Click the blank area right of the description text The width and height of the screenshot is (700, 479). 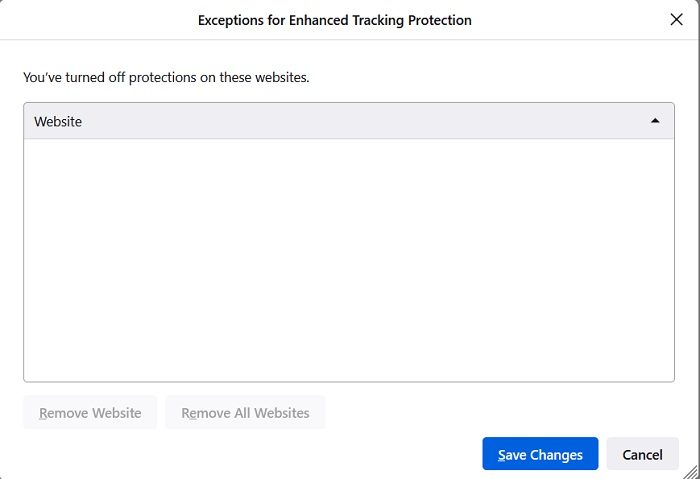[500, 77]
